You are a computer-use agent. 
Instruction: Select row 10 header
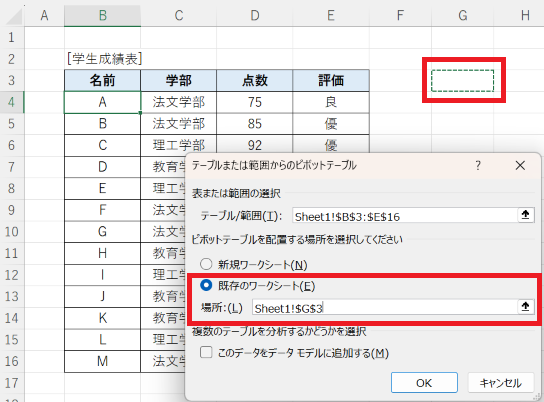12,232
